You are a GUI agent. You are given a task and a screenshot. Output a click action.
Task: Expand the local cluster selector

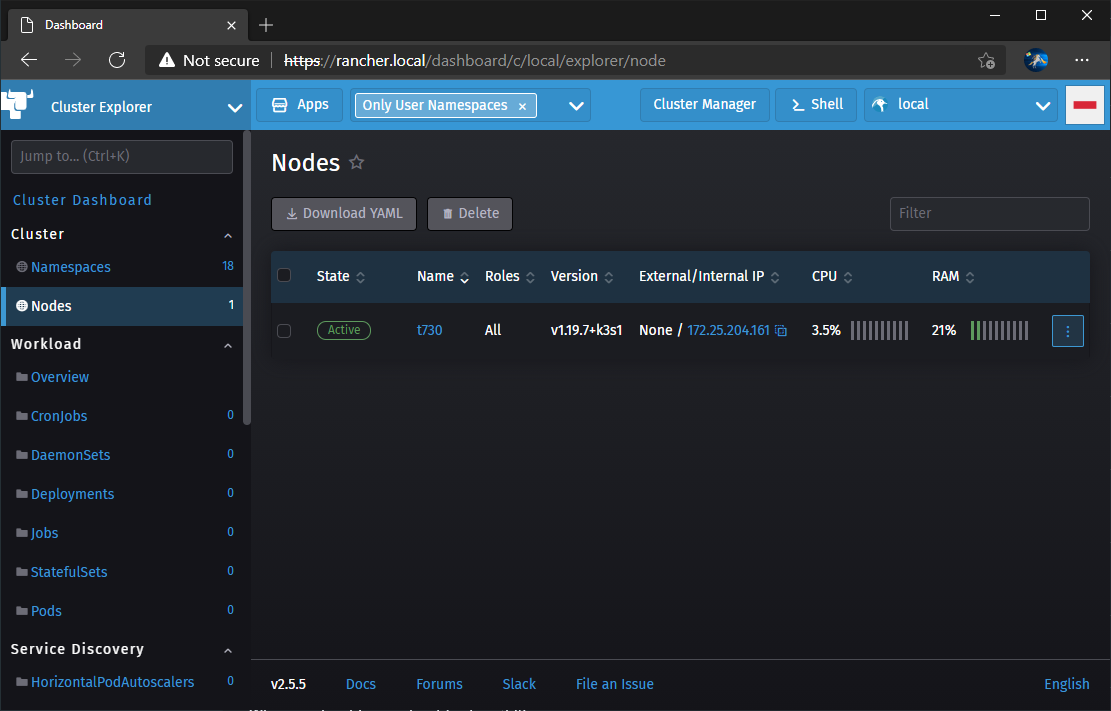pos(1044,104)
